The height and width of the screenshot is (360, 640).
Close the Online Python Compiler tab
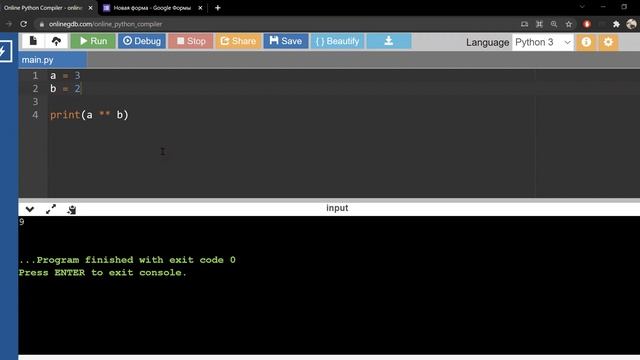tap(90, 8)
